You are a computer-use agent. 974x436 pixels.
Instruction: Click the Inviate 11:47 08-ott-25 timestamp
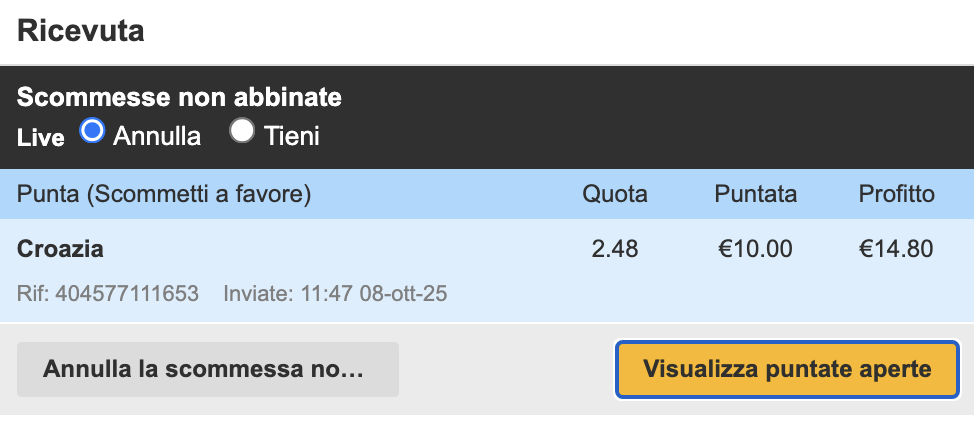coord(335,294)
